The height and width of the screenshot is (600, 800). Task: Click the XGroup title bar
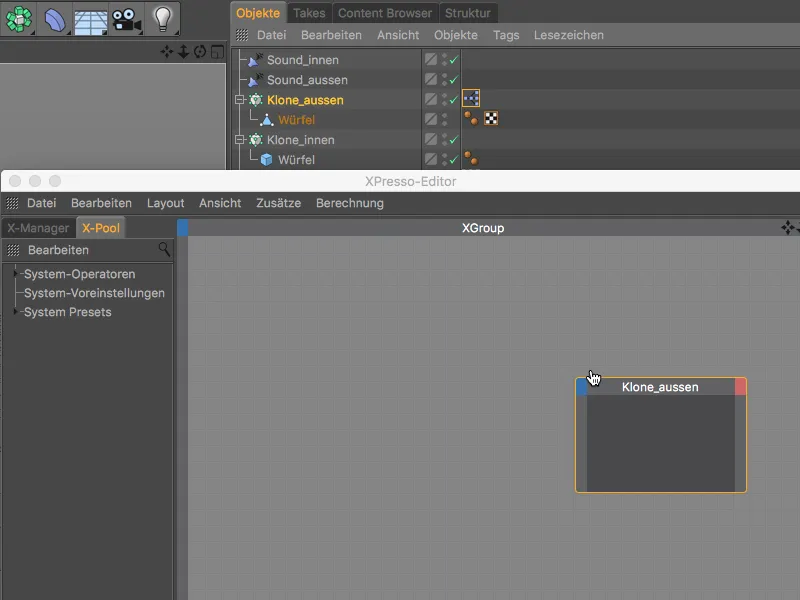pos(483,228)
